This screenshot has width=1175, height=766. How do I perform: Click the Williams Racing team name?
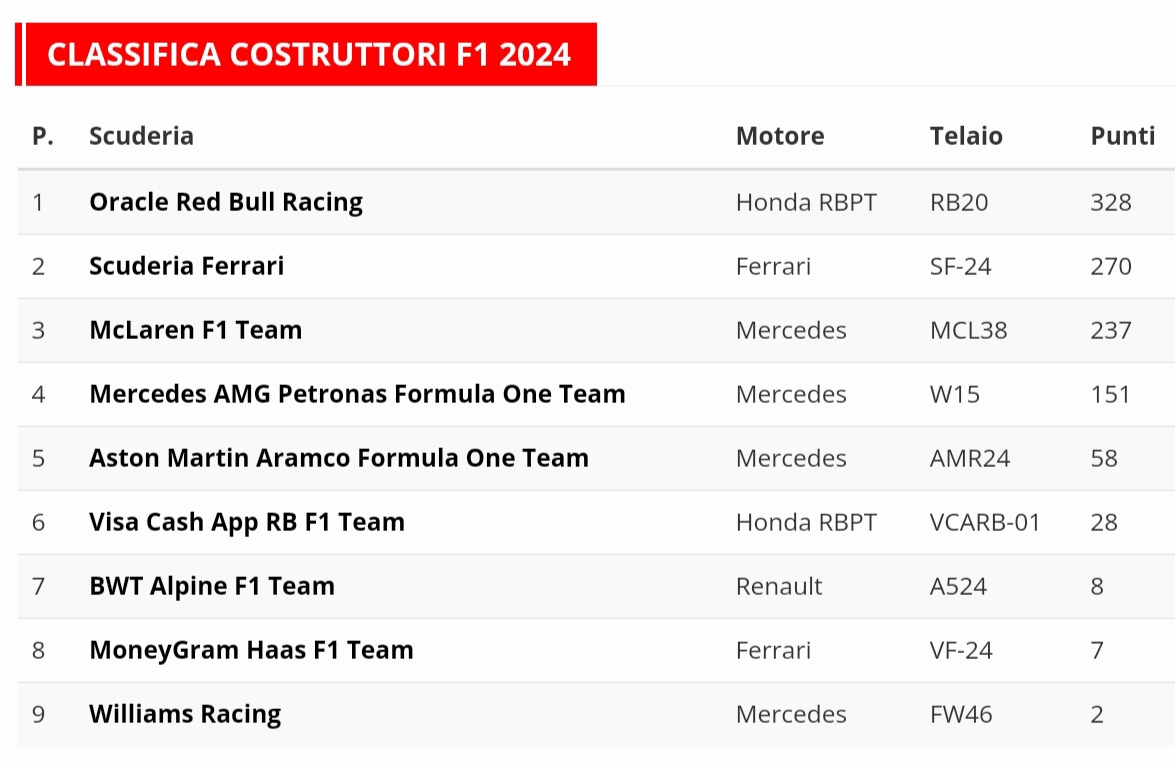[x=185, y=714]
